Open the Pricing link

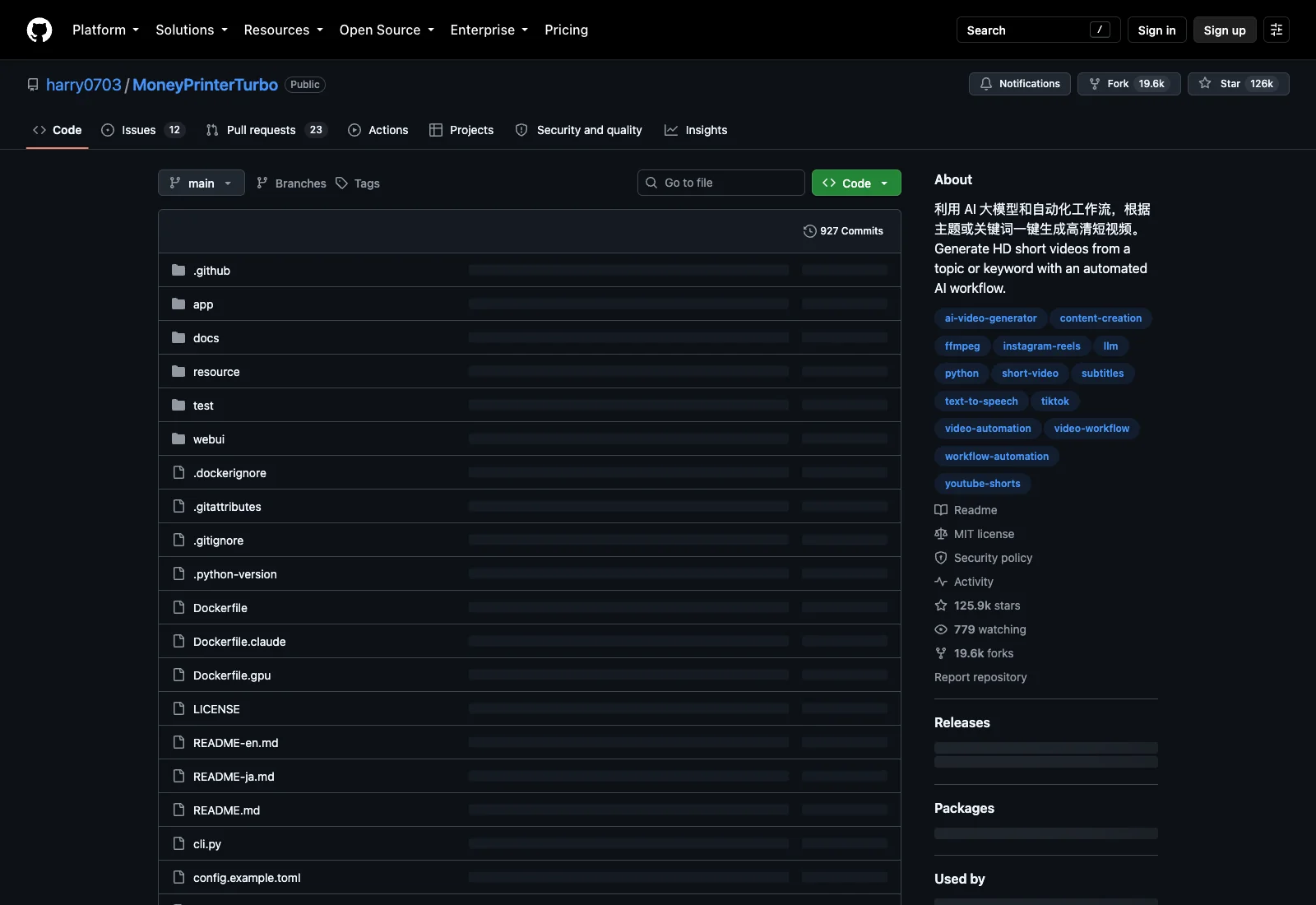coord(566,30)
